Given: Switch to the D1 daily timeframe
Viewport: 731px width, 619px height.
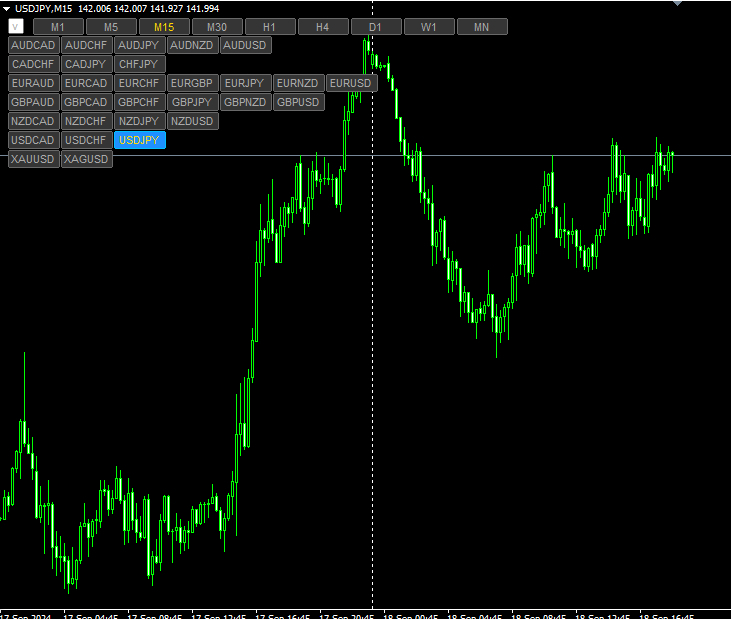Looking at the screenshot, I should point(376,27).
